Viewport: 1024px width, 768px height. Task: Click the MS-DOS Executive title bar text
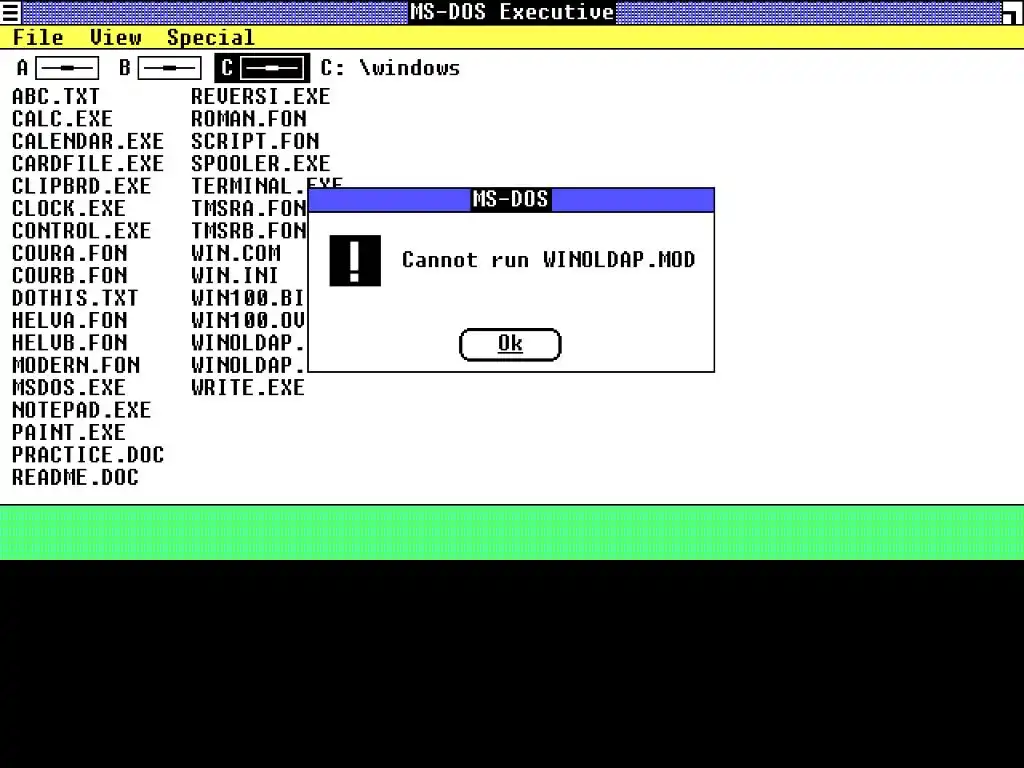(x=512, y=12)
